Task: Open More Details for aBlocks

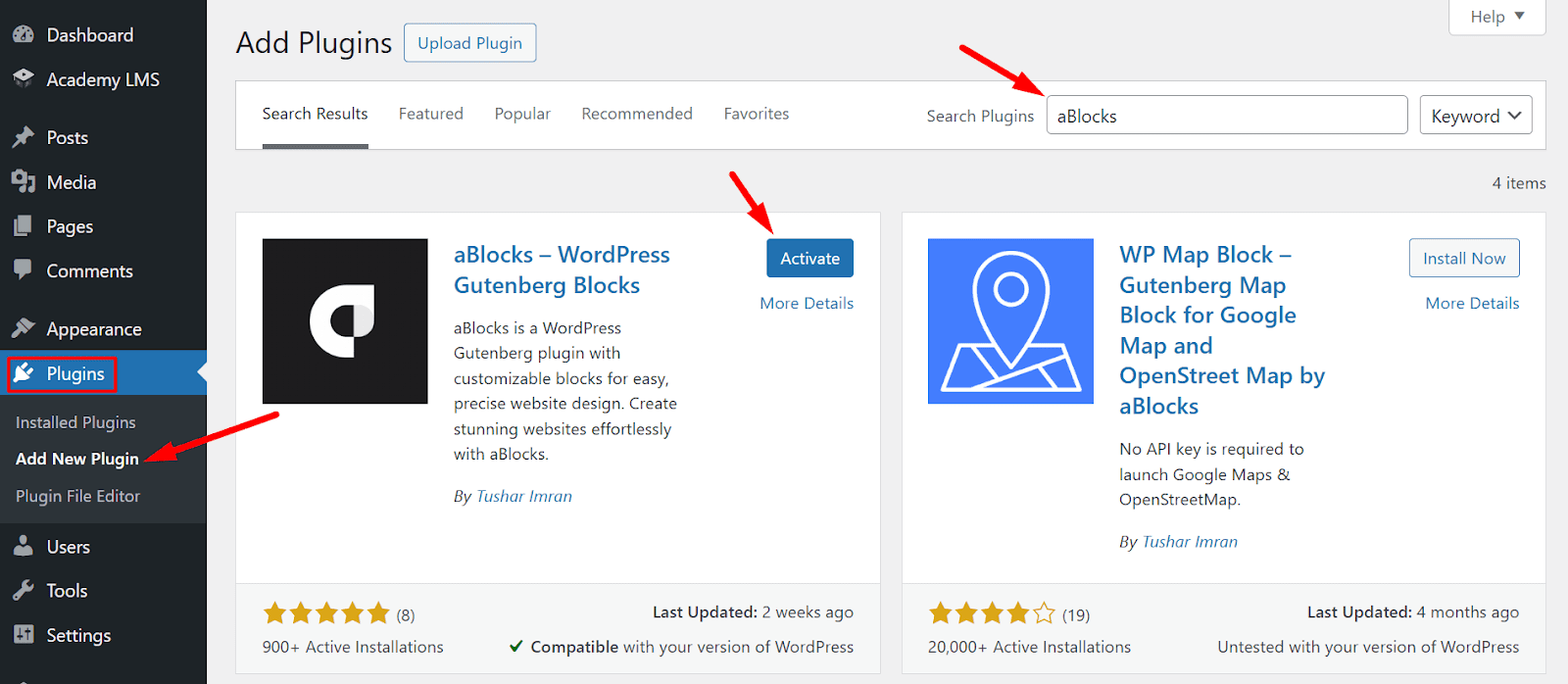Action: pos(807,303)
